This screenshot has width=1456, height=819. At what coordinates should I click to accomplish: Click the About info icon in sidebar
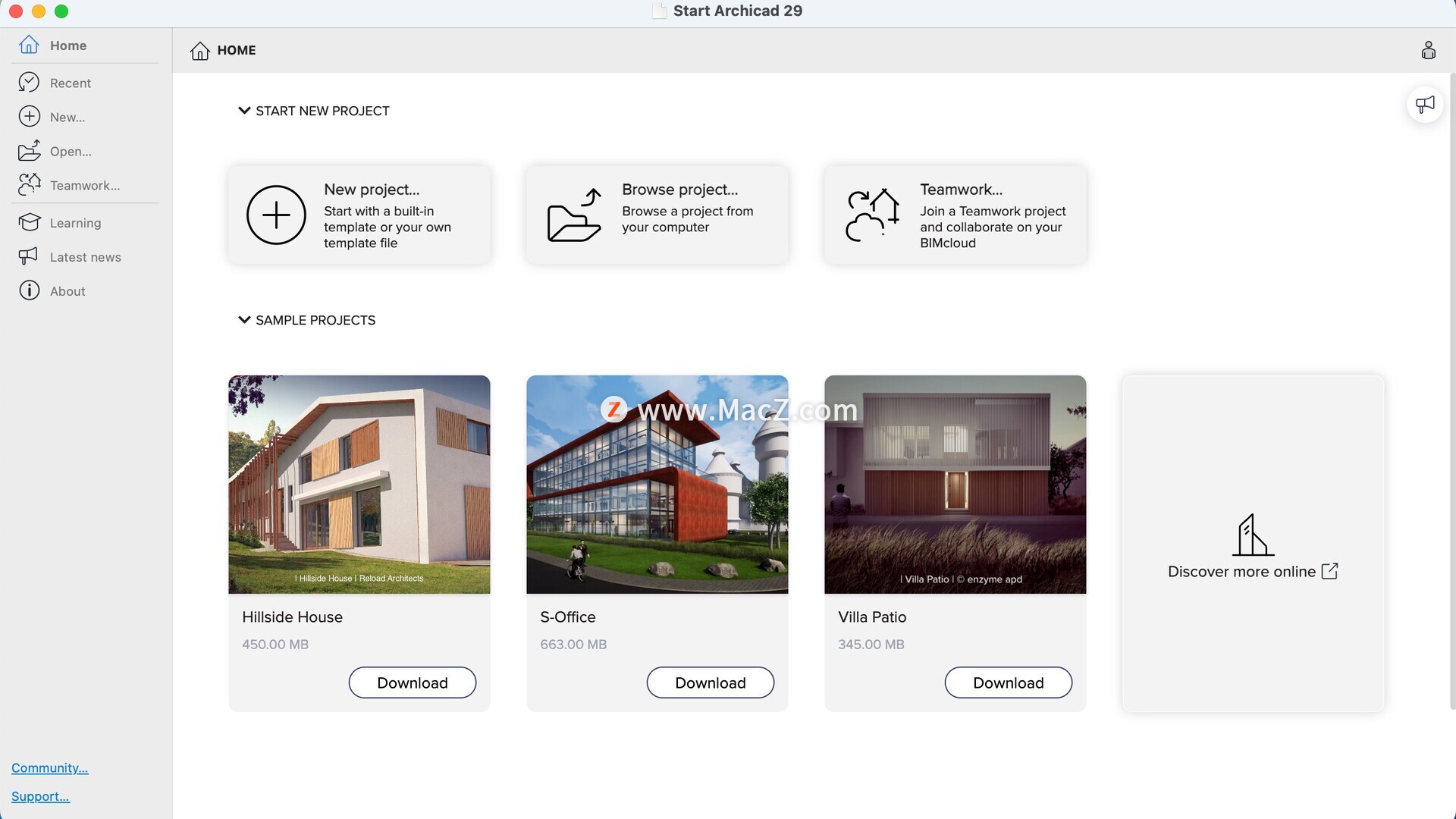(x=29, y=291)
